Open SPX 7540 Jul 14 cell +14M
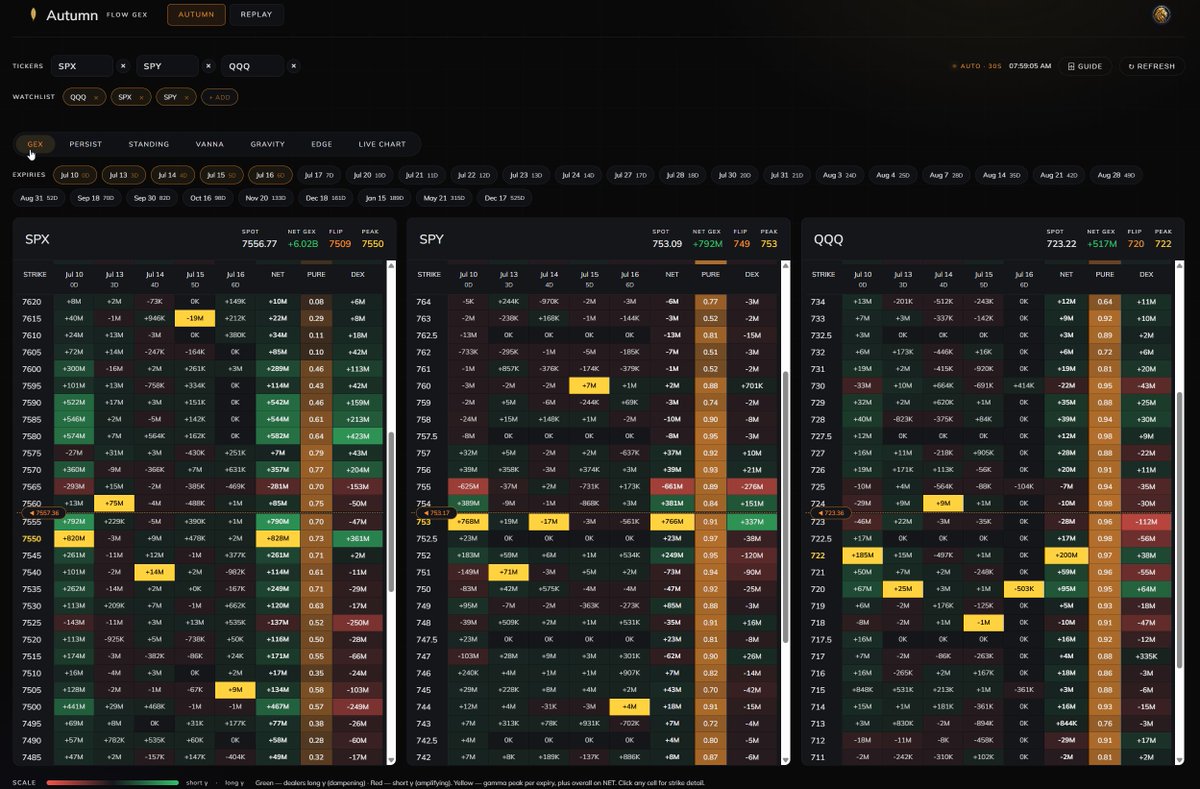1200x789 pixels. [x=154, y=572]
